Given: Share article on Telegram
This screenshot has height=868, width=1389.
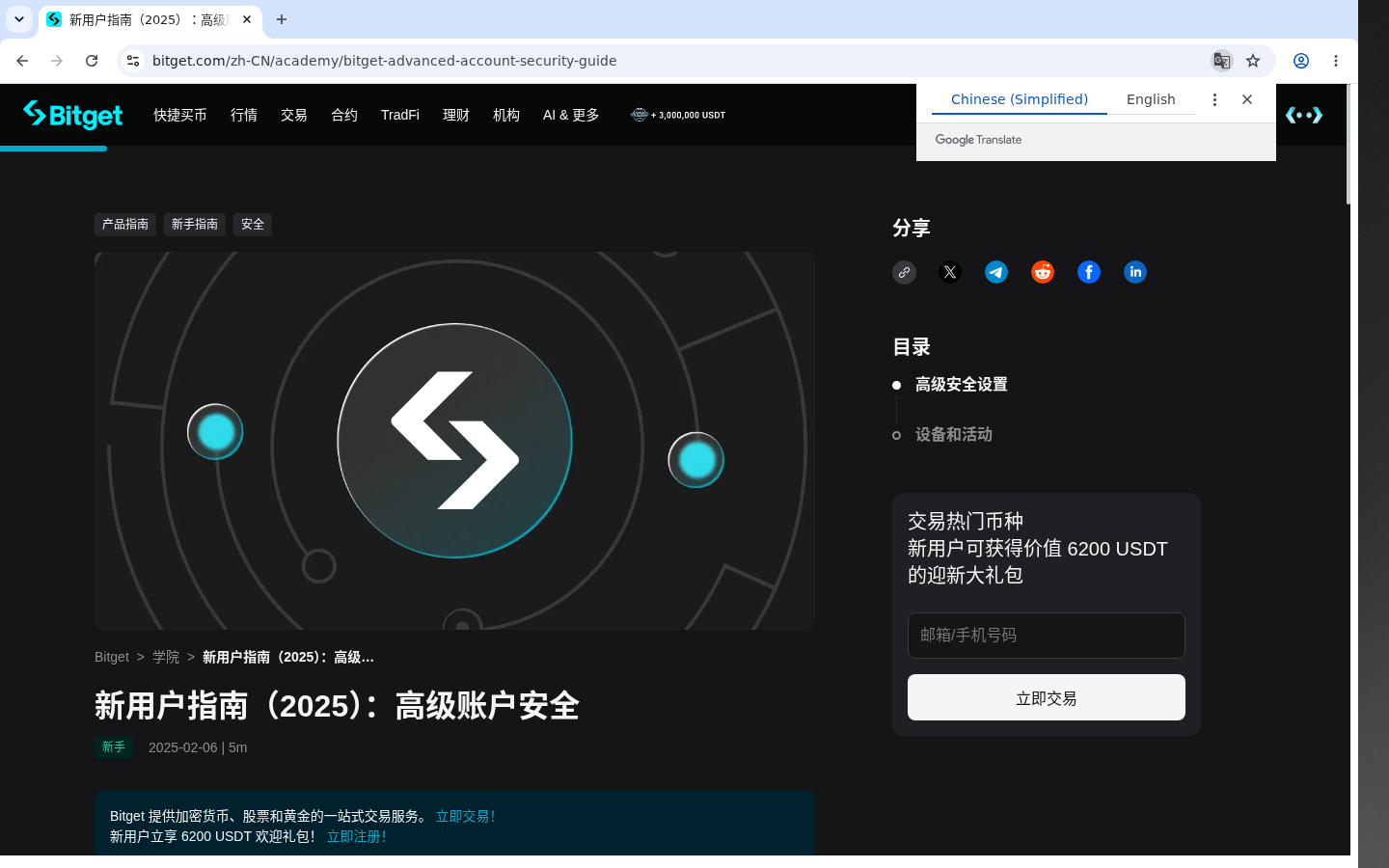Looking at the screenshot, I should [x=996, y=272].
